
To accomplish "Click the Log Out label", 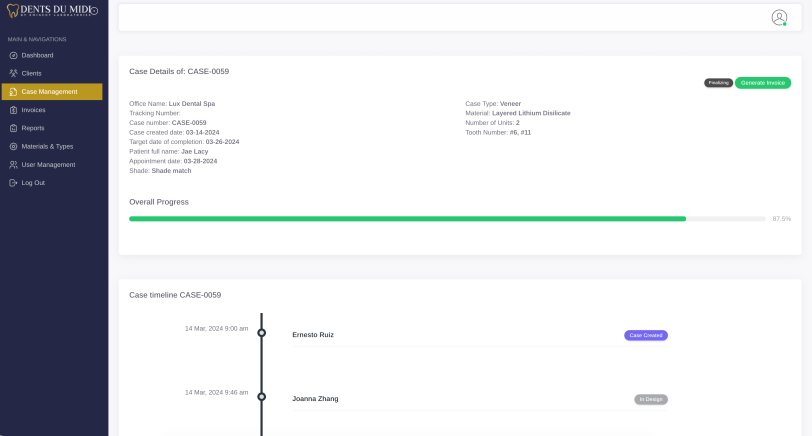I will point(33,183).
